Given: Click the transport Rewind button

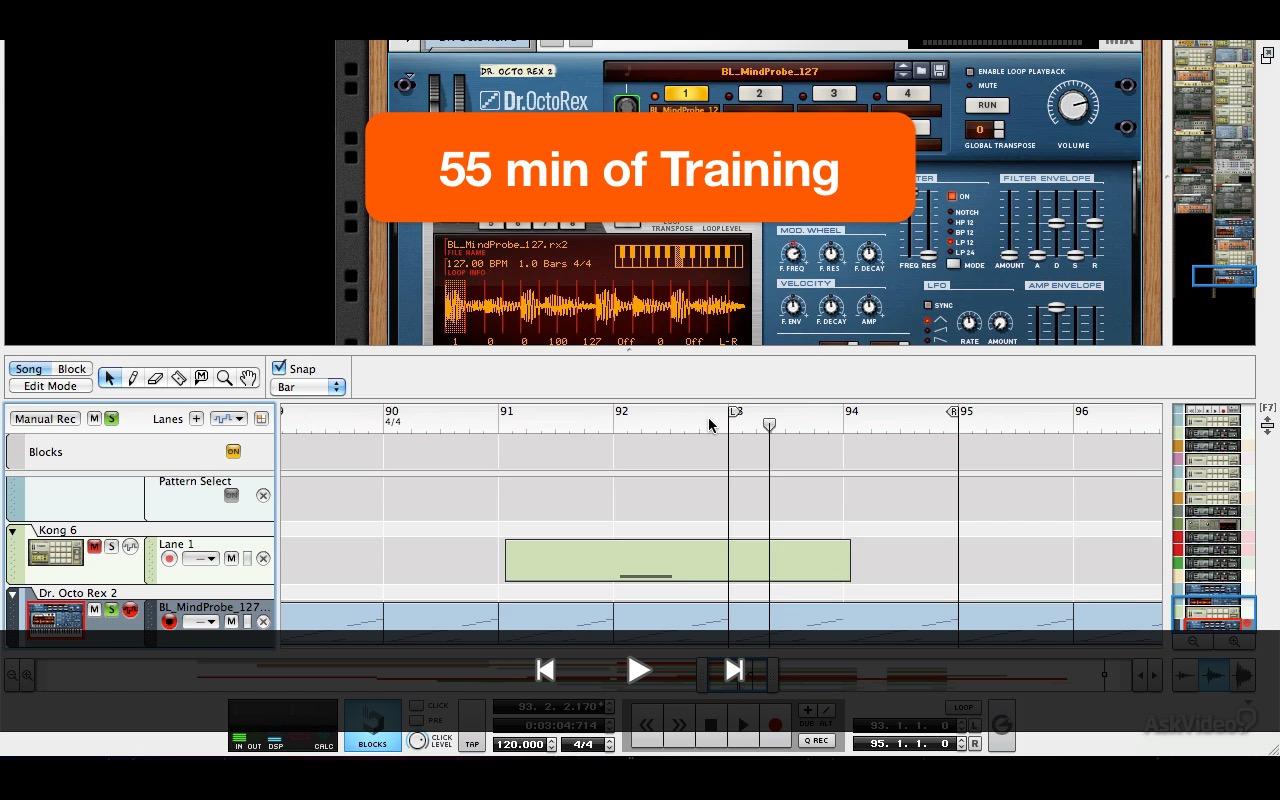Looking at the screenshot, I should coord(647,725).
